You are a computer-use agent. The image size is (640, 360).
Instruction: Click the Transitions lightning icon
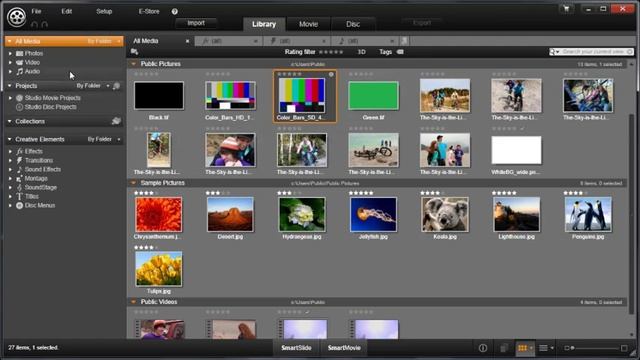(x=19, y=160)
